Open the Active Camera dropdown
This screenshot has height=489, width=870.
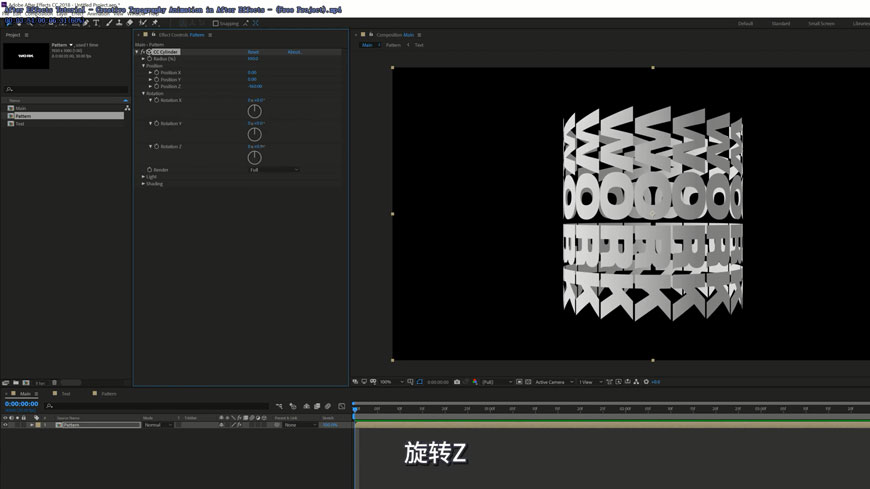coord(554,382)
